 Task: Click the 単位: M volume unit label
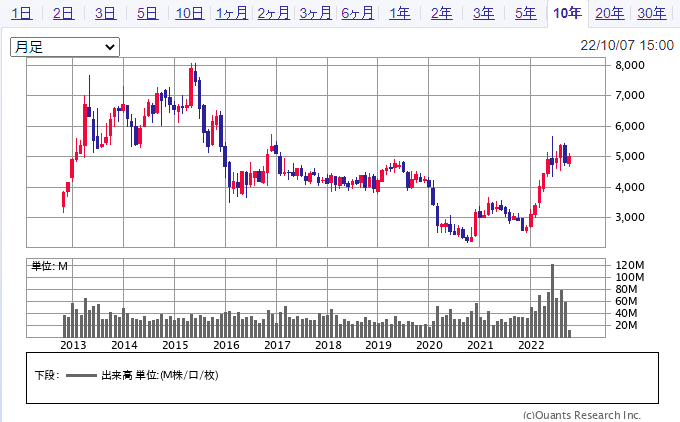point(49,266)
